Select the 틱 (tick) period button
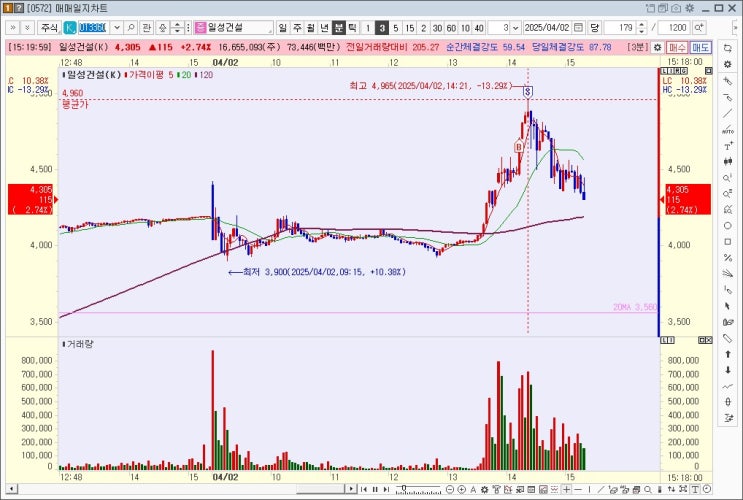Viewport: 743px width, 500px height. click(x=352, y=28)
